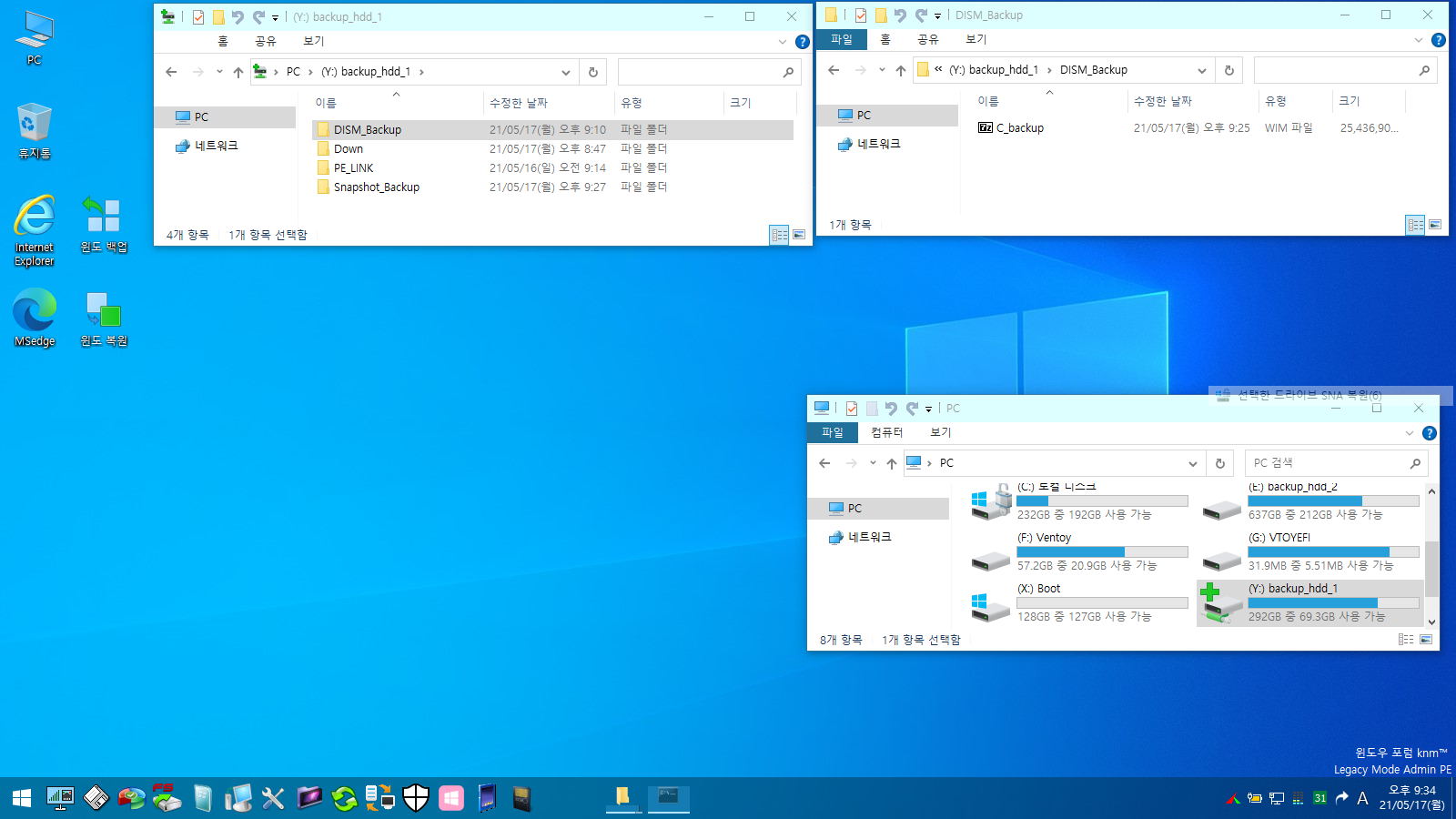Open 보기 tab in backup_hdd_1 window
This screenshot has height=819, width=1456.
point(314,42)
